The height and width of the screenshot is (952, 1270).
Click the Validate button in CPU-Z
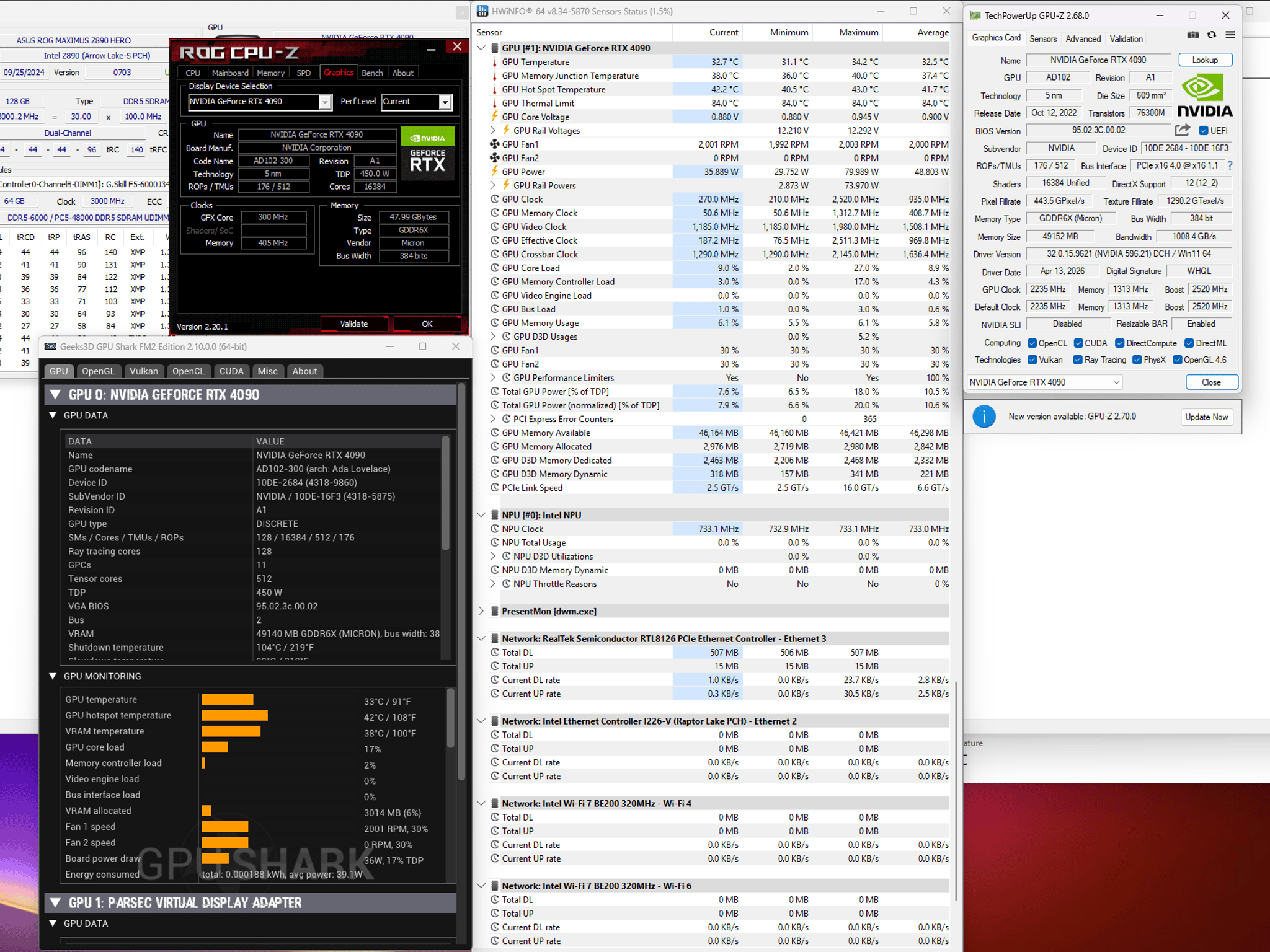(x=354, y=324)
